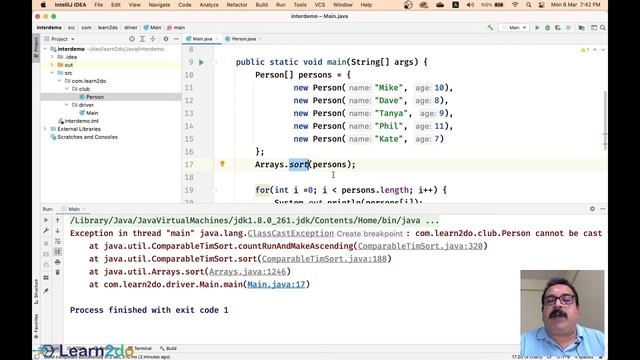Select Main class in project tree
The height and width of the screenshot is (360, 640).
point(92,113)
